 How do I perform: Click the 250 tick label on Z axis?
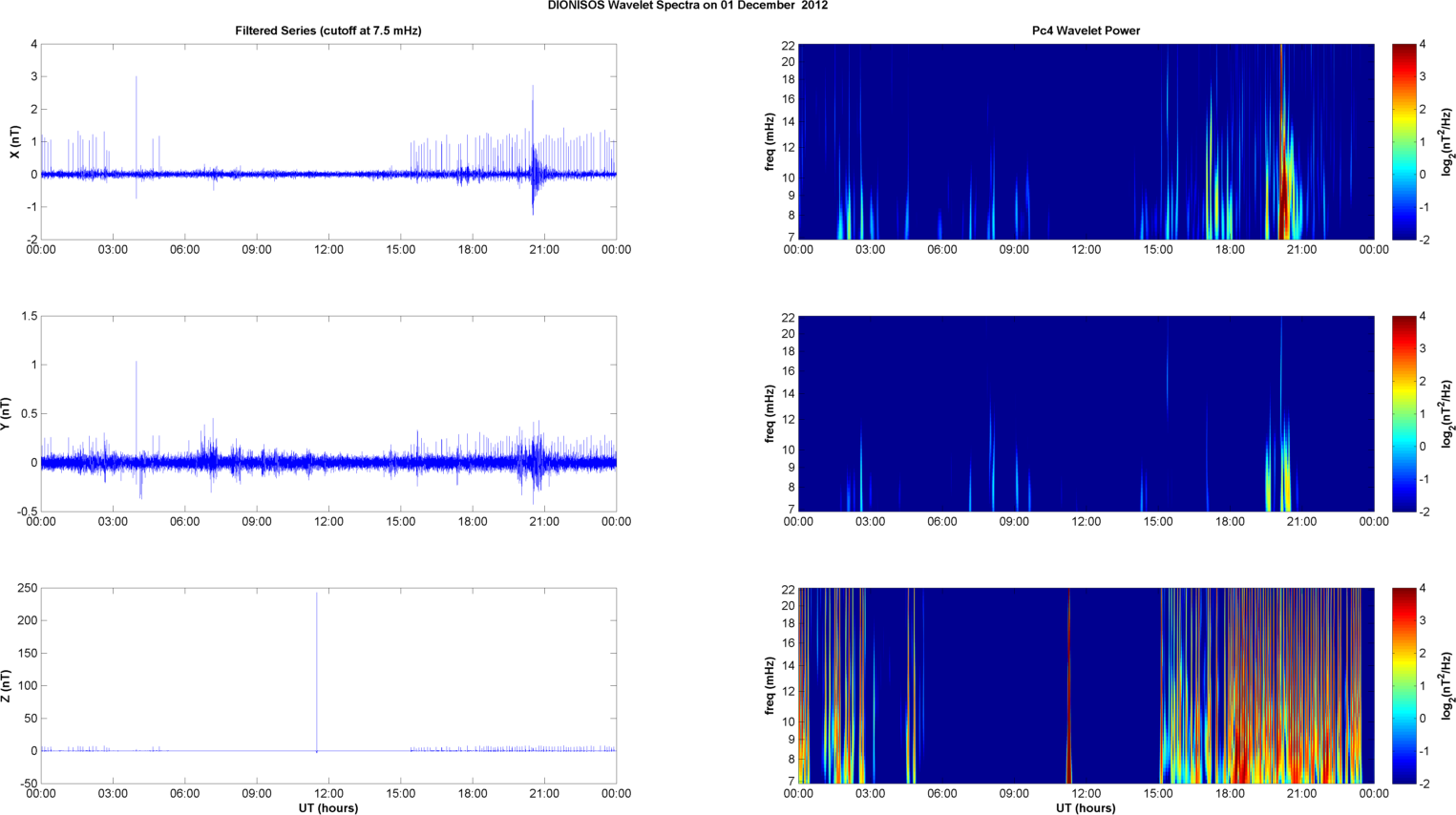(27, 589)
